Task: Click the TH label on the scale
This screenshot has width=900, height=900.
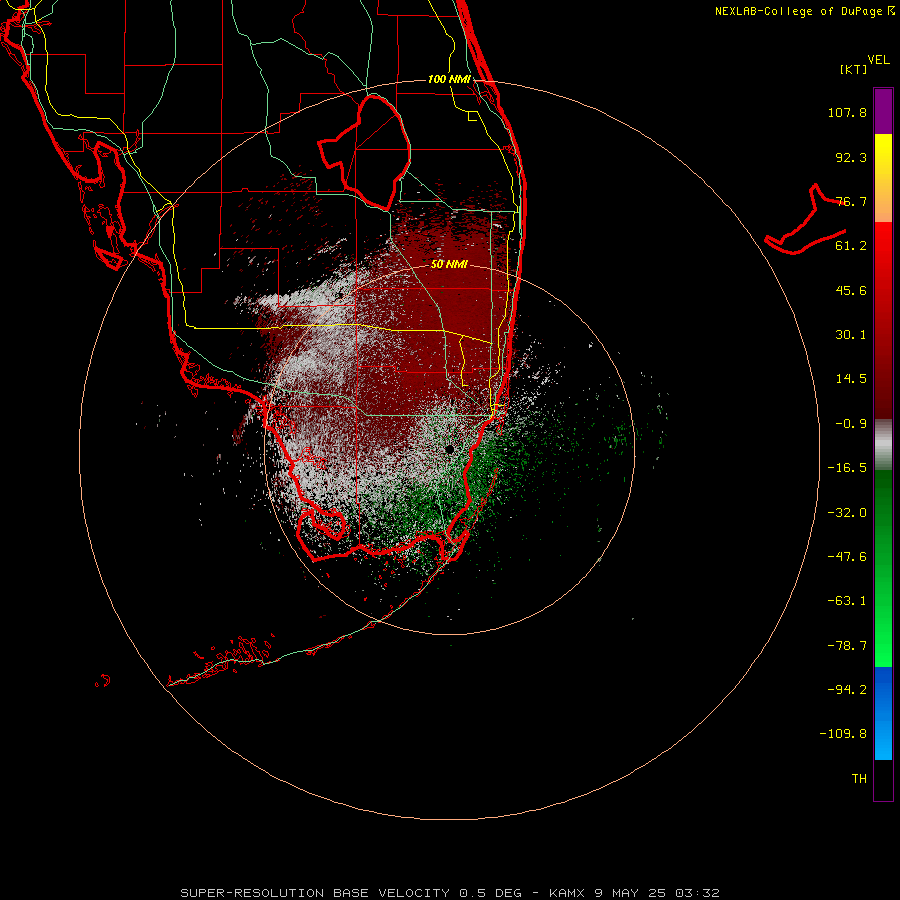Action: 859,779
